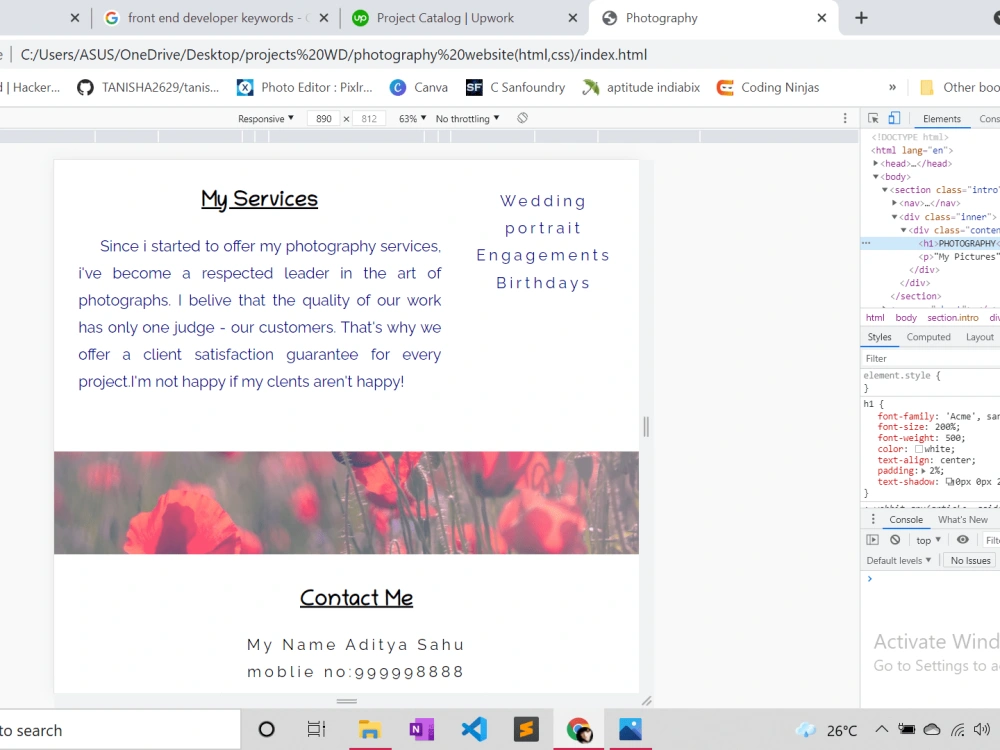
Task: Create a live expression with the eye icon
Action: click(963, 540)
